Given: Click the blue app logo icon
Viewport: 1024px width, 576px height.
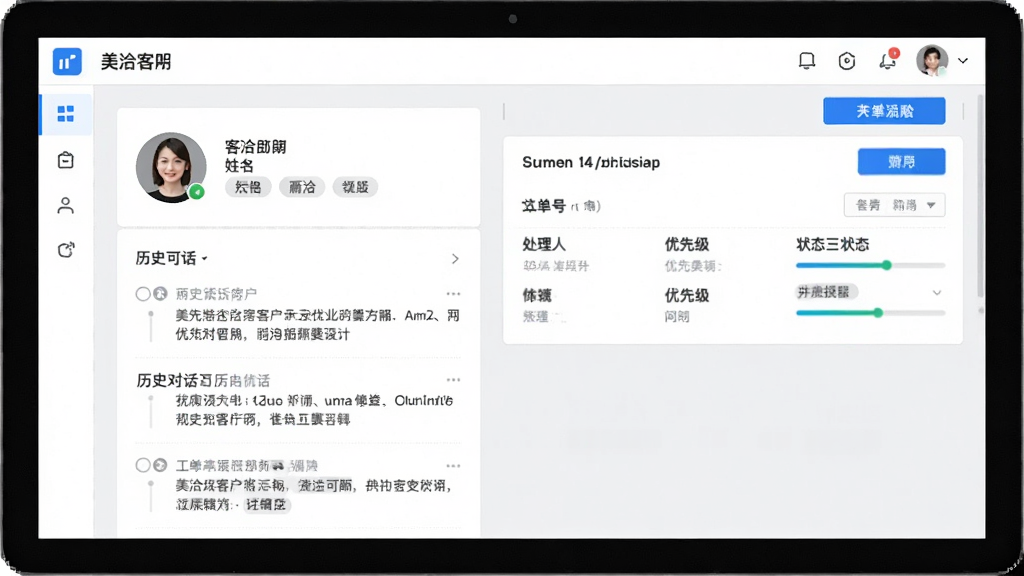Looking at the screenshot, I should 67,62.
